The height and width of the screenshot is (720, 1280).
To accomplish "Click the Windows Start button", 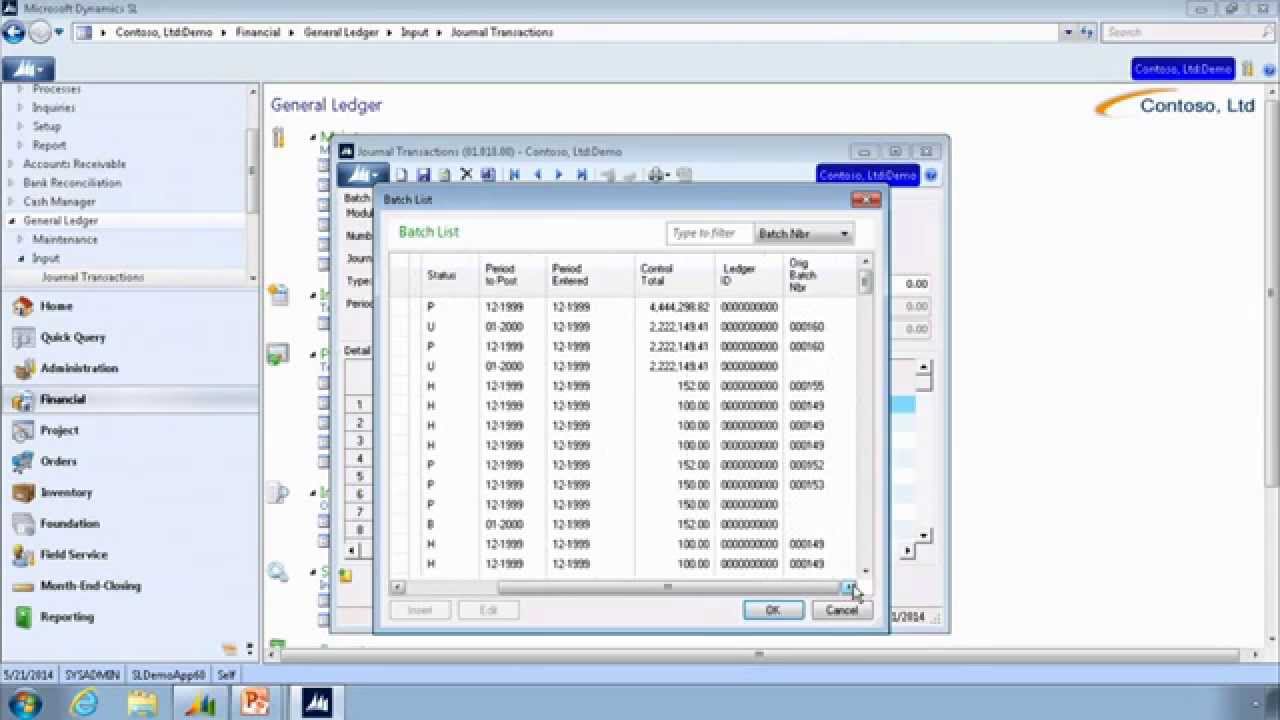I will [24, 702].
